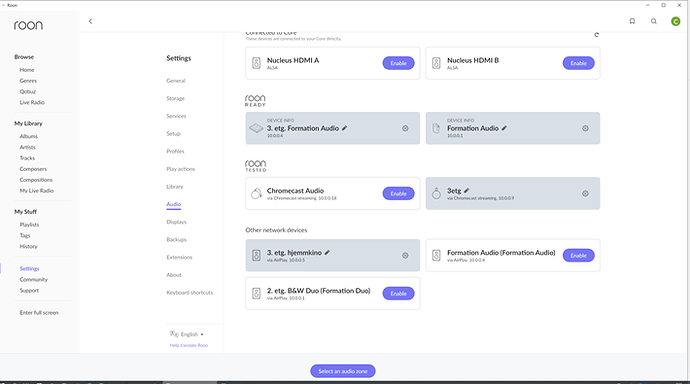Enable Nucleus HDMI B

578,63
